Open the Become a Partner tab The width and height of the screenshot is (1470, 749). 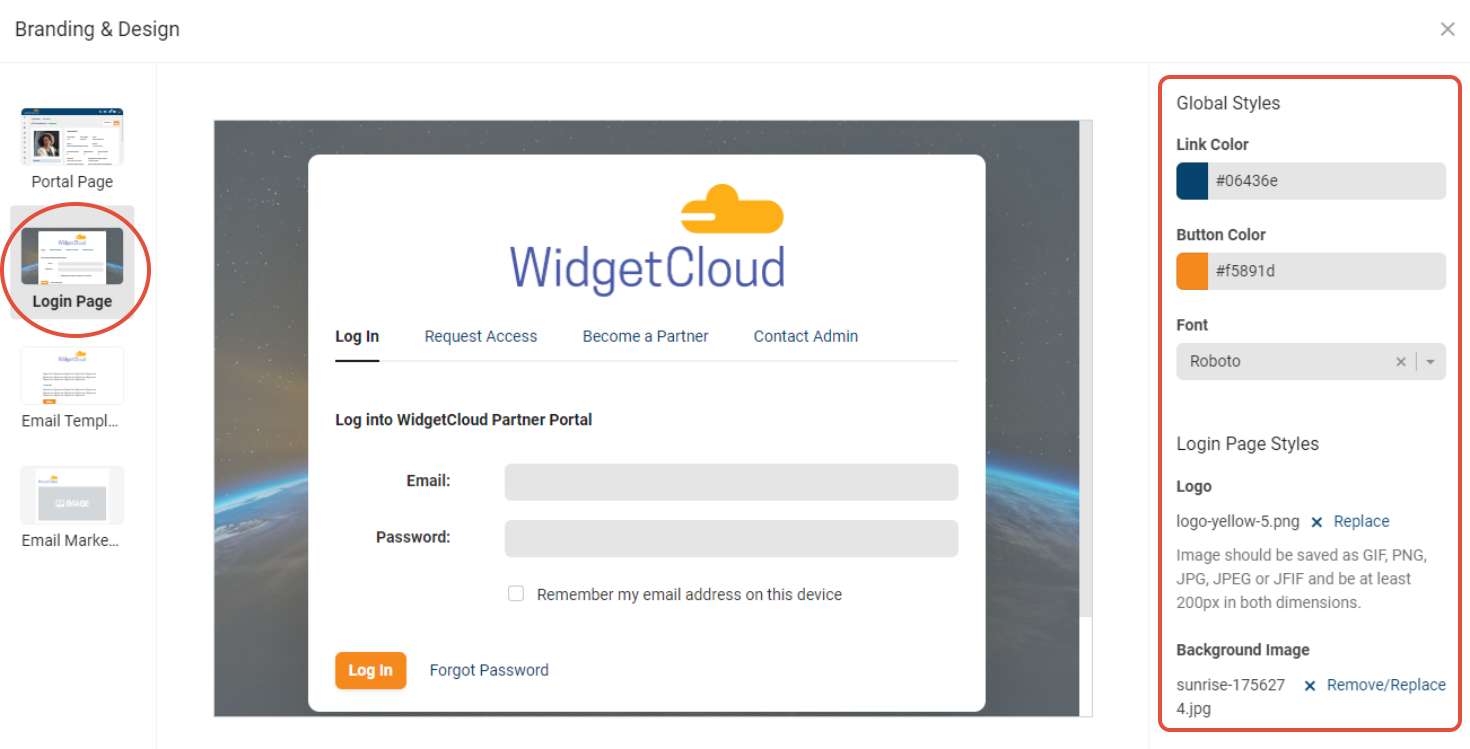pyautogui.click(x=645, y=336)
